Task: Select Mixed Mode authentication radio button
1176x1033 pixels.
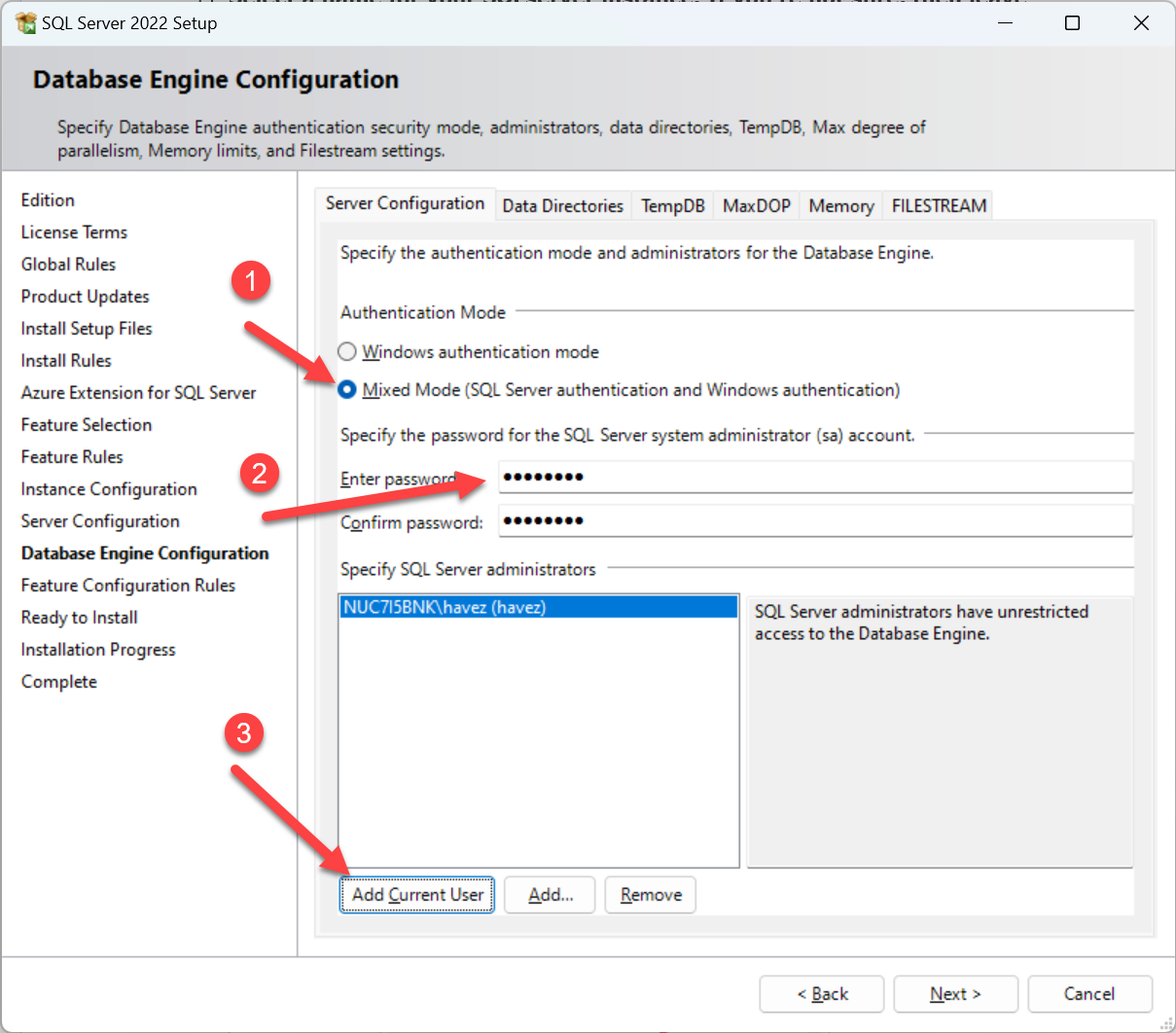Action: [347, 390]
